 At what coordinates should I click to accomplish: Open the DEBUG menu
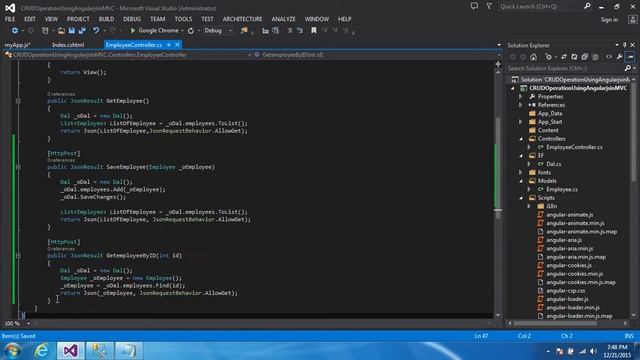click(132, 19)
